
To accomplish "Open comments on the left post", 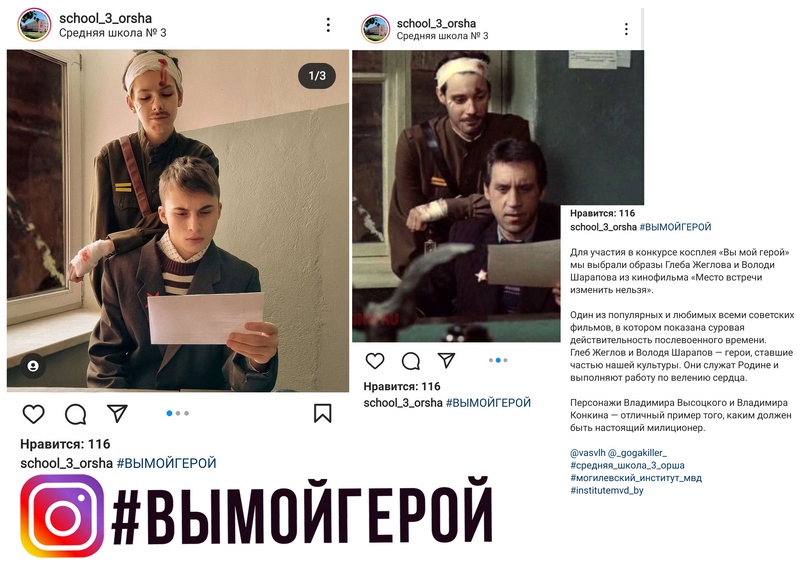I will click(x=76, y=414).
